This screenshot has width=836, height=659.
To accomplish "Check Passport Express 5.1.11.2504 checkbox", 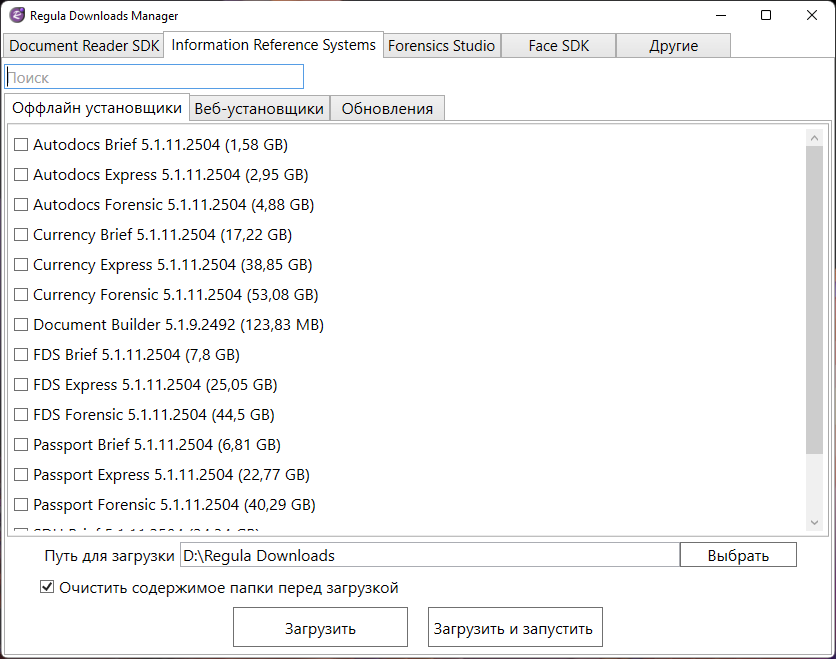I will pos(21,475).
